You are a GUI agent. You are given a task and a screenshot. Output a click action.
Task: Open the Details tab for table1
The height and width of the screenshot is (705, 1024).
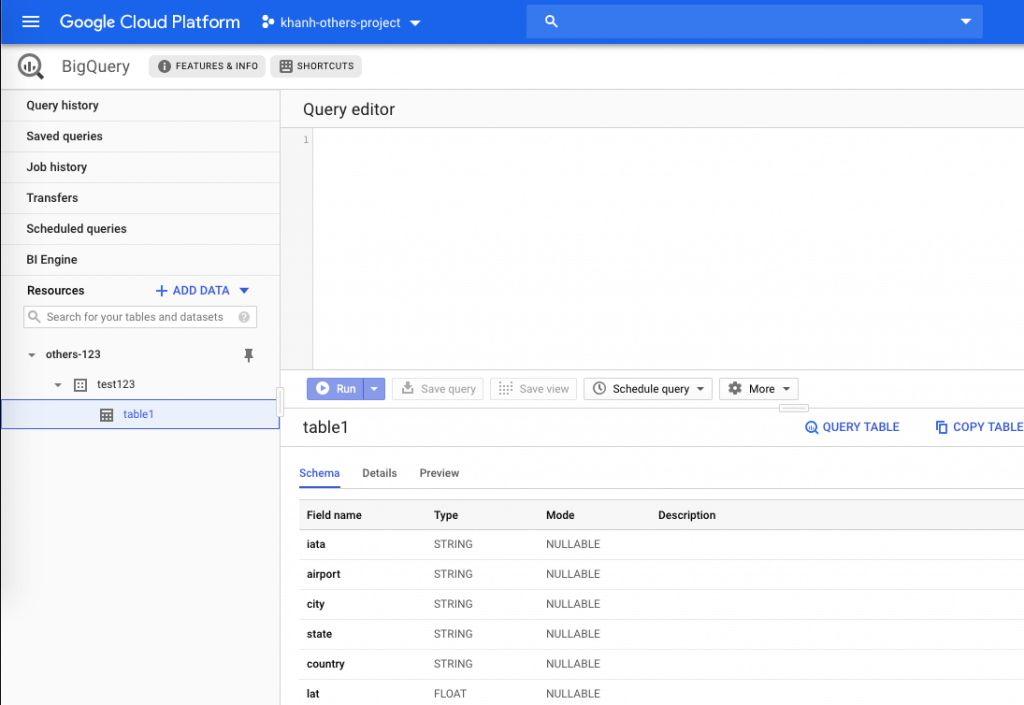click(379, 473)
